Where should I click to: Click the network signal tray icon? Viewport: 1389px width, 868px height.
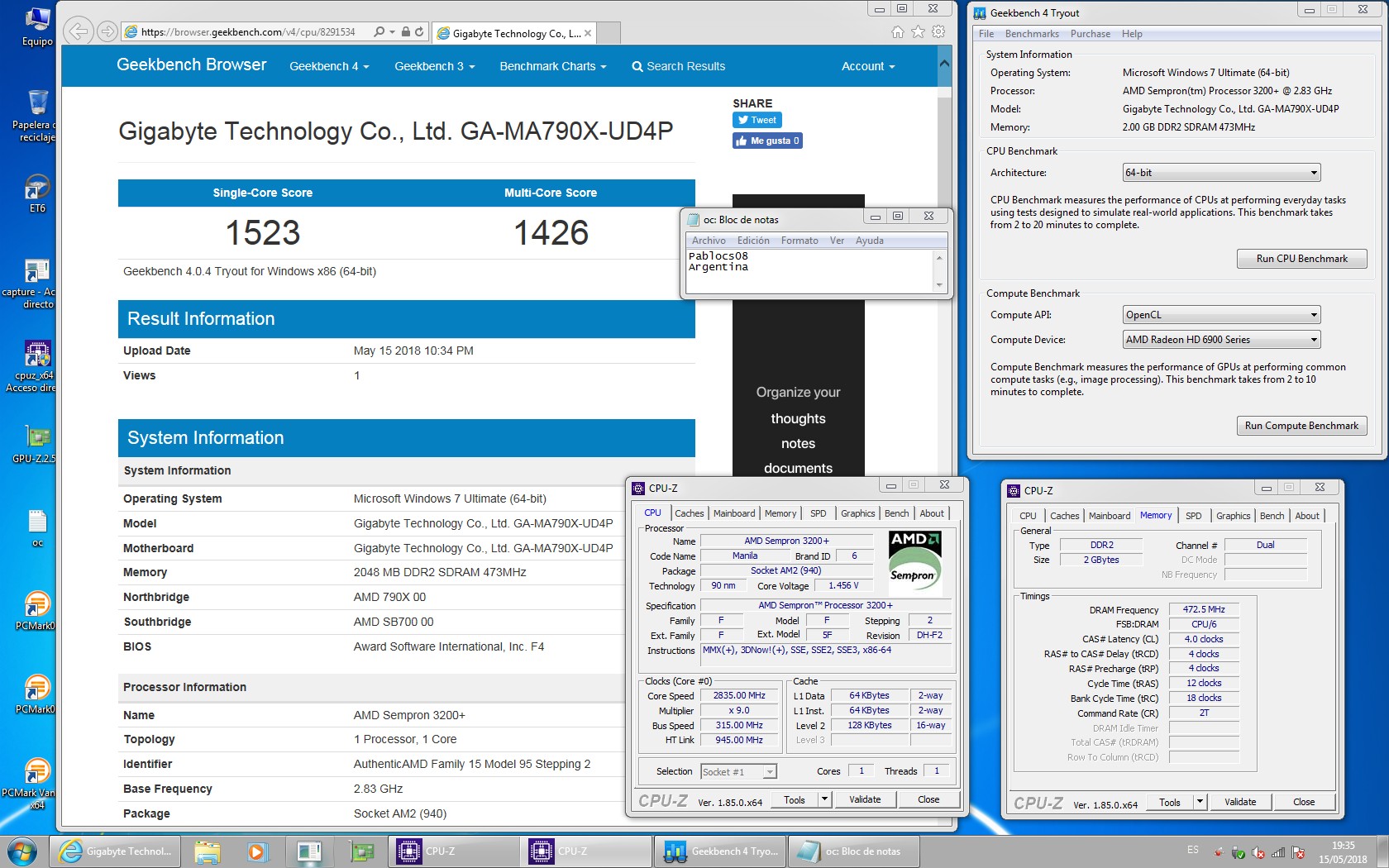(x=1278, y=851)
